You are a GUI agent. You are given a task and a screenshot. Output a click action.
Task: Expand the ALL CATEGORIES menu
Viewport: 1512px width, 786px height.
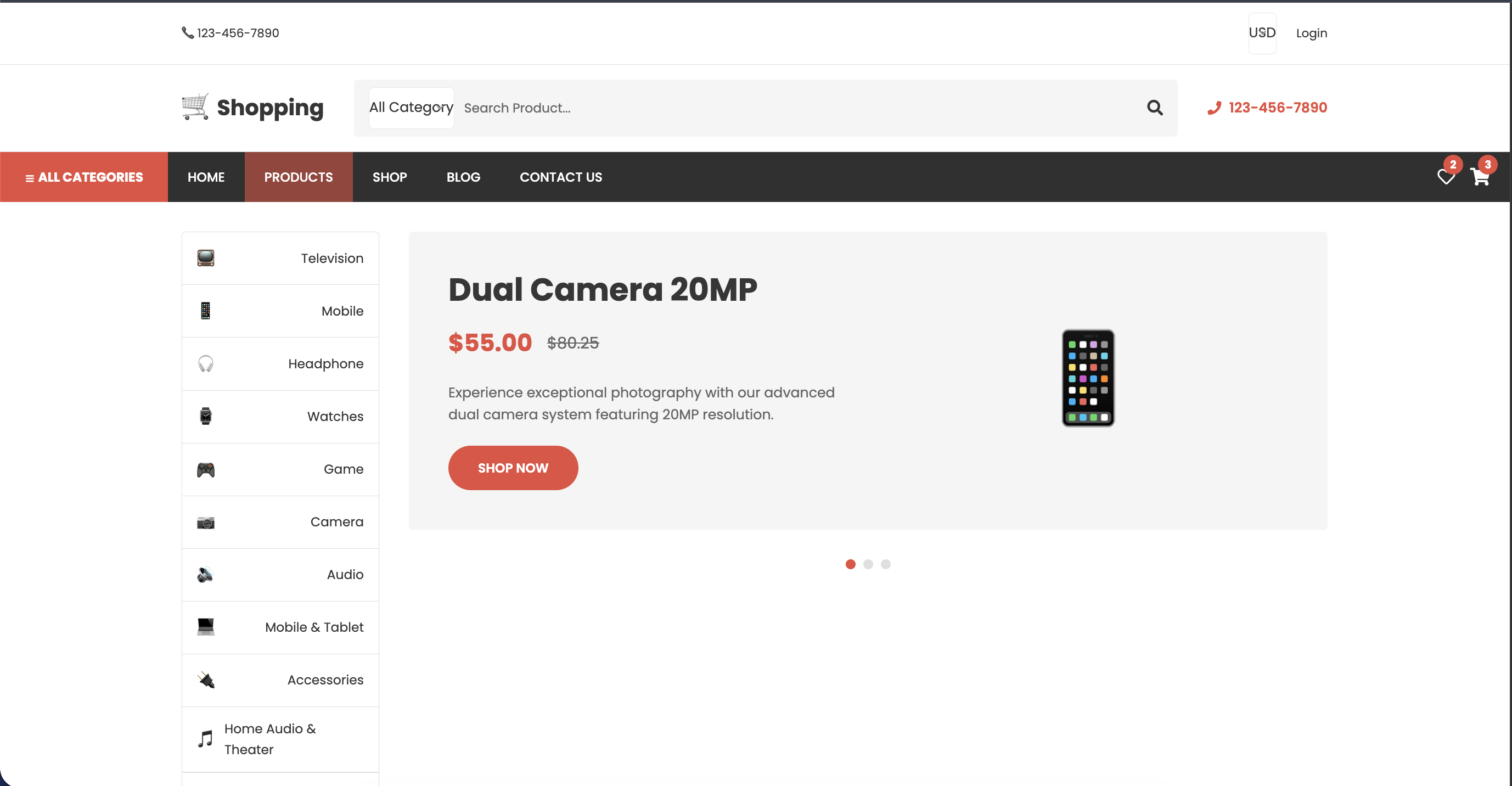point(84,177)
